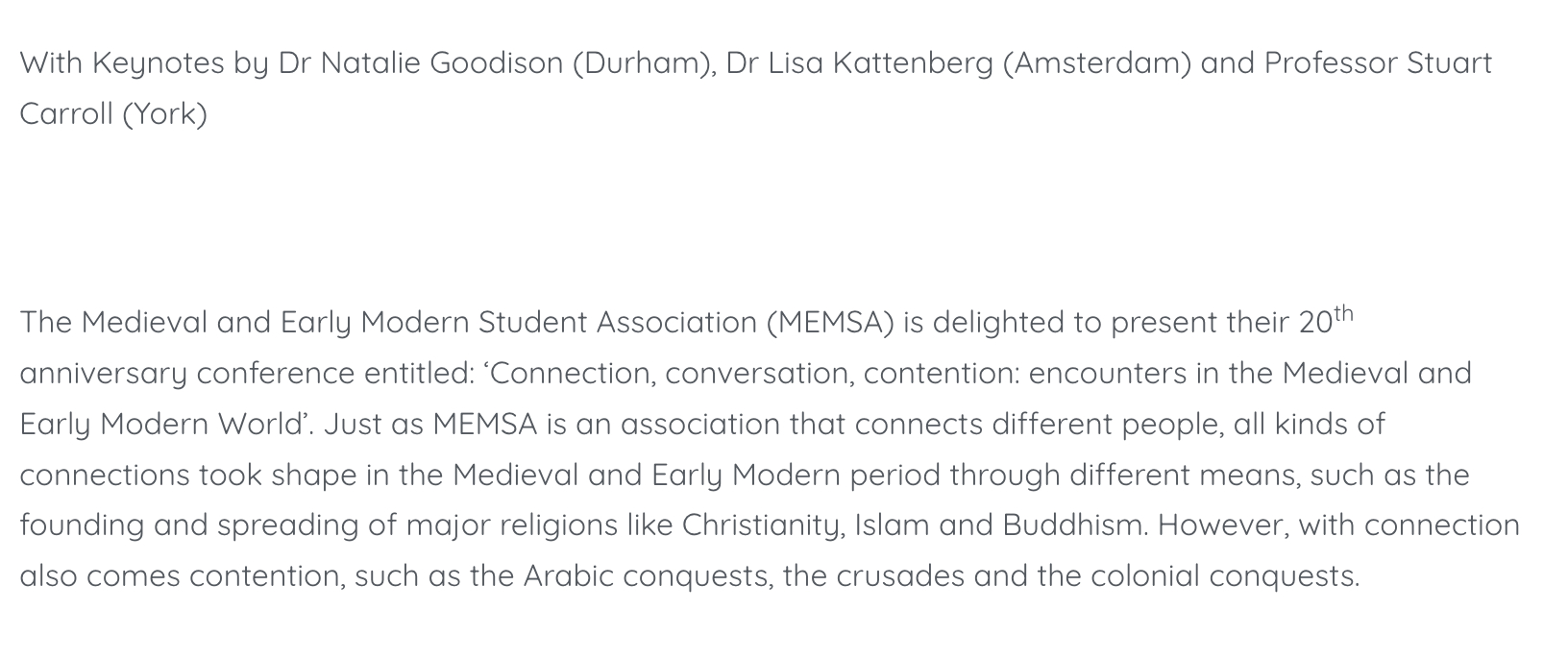
Task: Click the word anniversary
Action: pyautogui.click(x=103, y=374)
